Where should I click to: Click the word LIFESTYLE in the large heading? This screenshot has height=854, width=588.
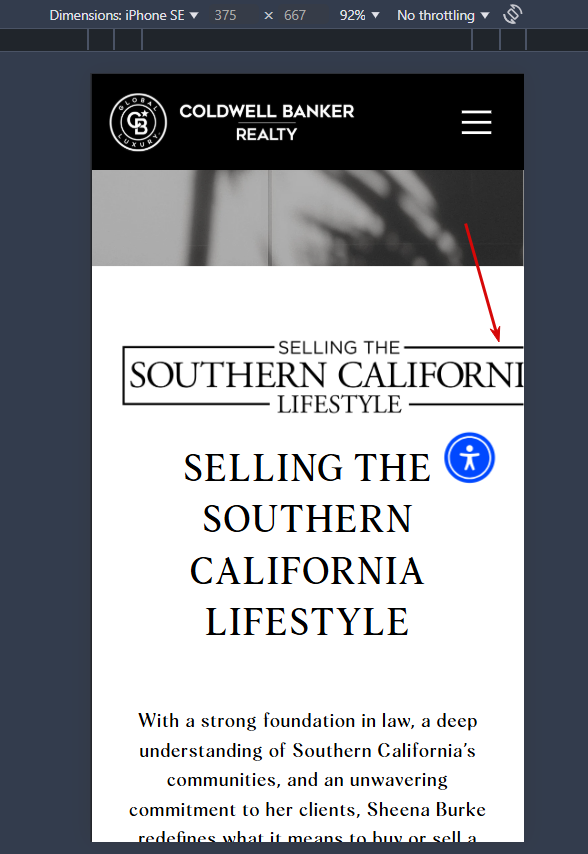tap(307, 622)
